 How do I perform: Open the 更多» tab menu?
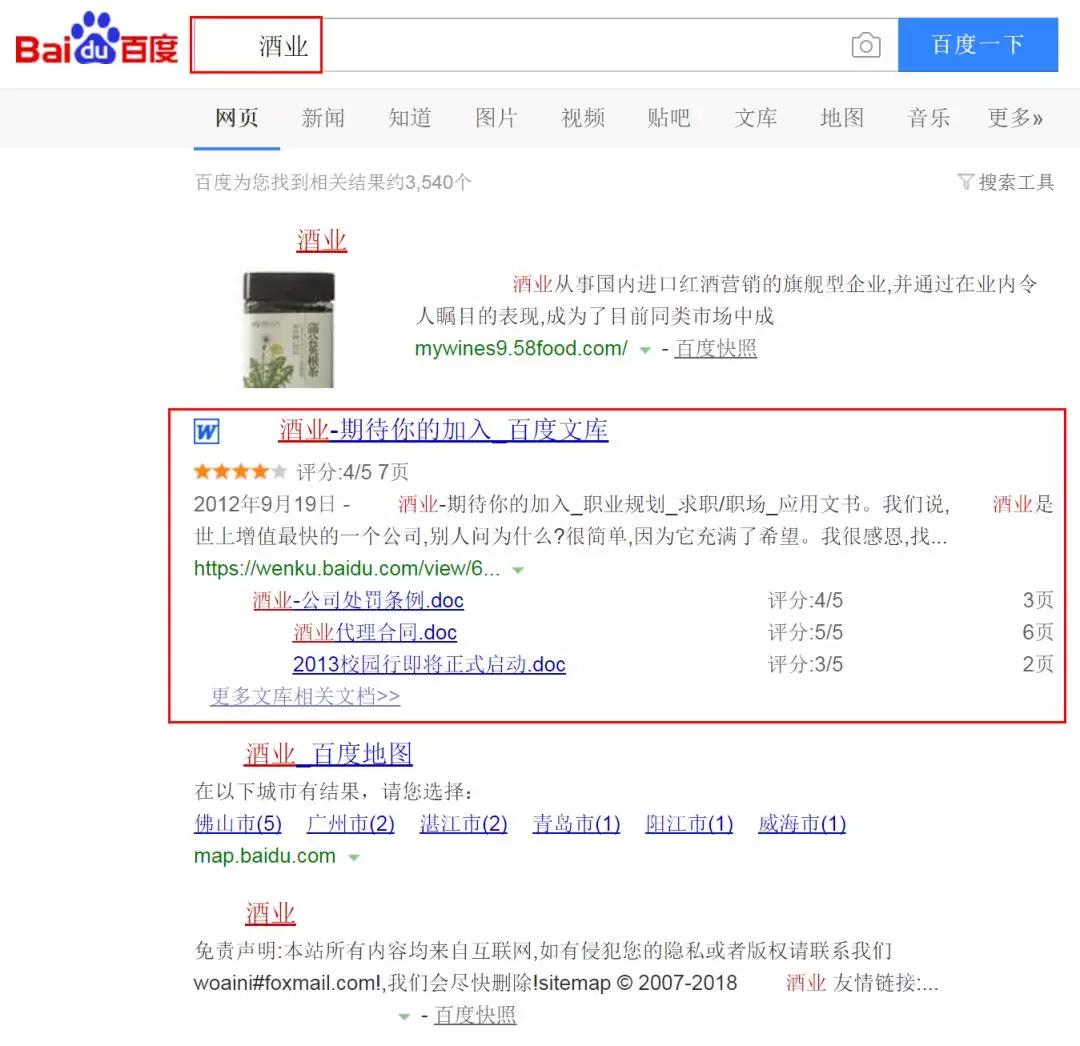click(x=1015, y=118)
